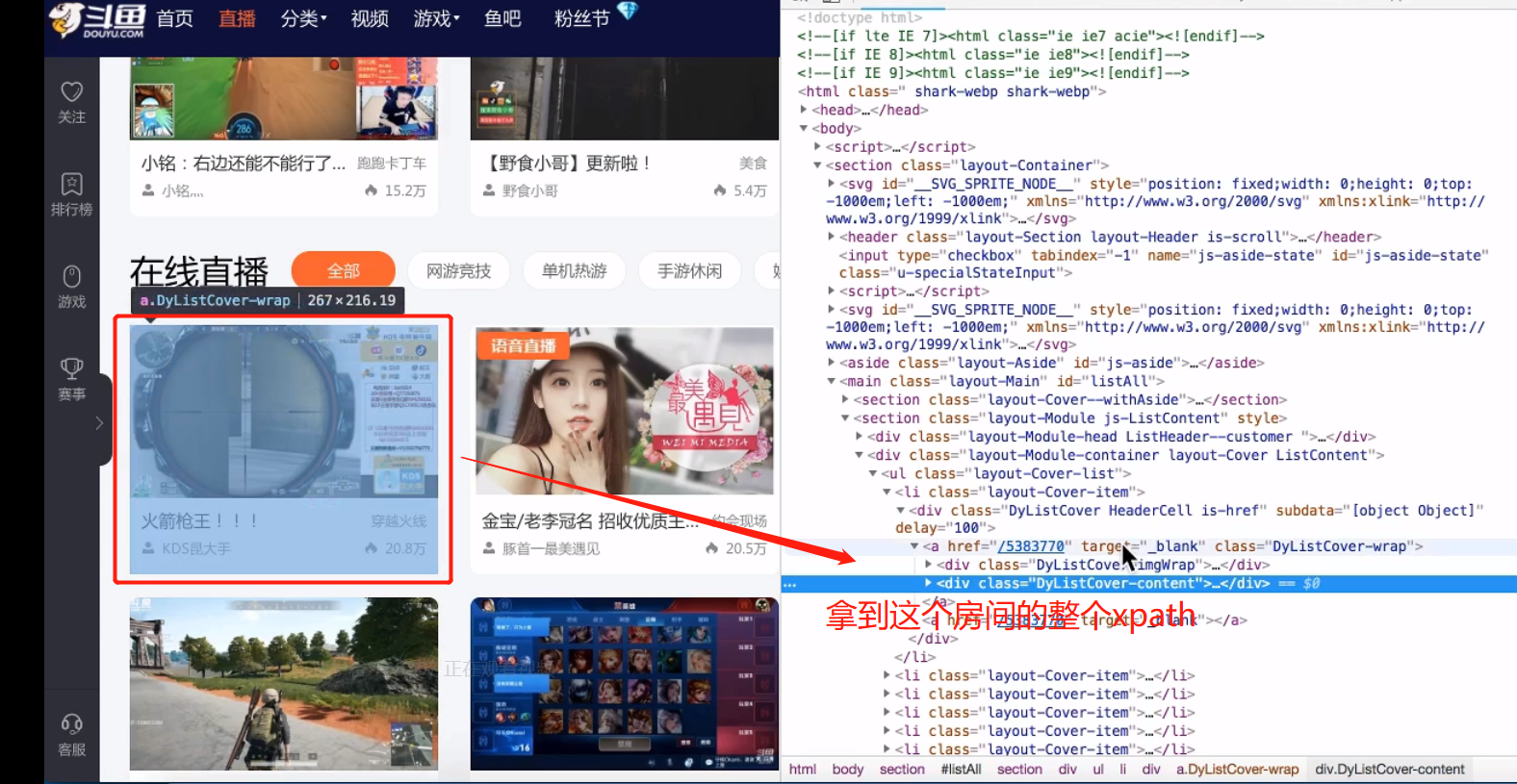The width and height of the screenshot is (1517, 784).
Task: Click ul in the DevTools breadcrumb
Action: pos(1097,770)
